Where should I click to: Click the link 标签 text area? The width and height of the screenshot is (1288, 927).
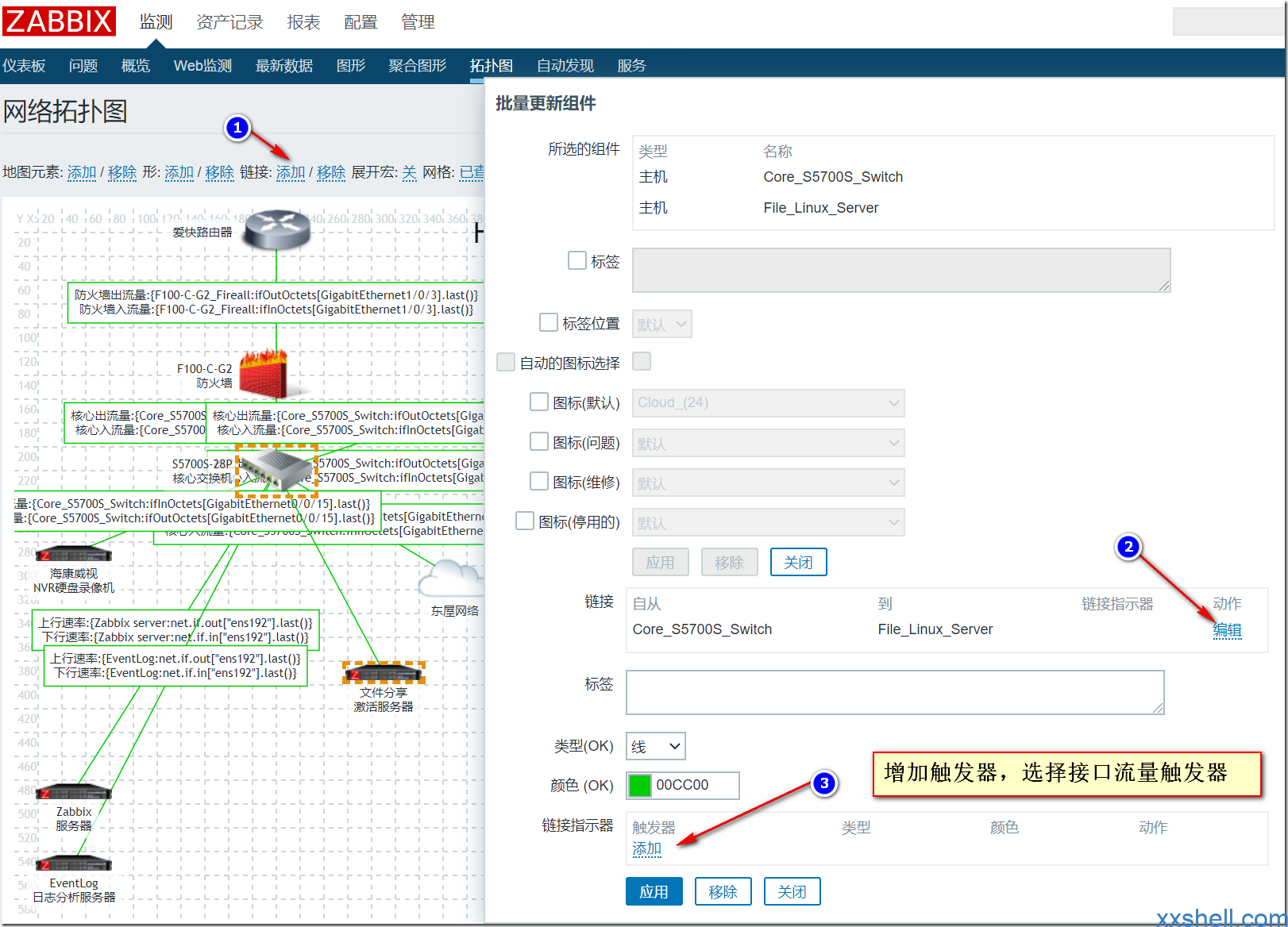896,692
